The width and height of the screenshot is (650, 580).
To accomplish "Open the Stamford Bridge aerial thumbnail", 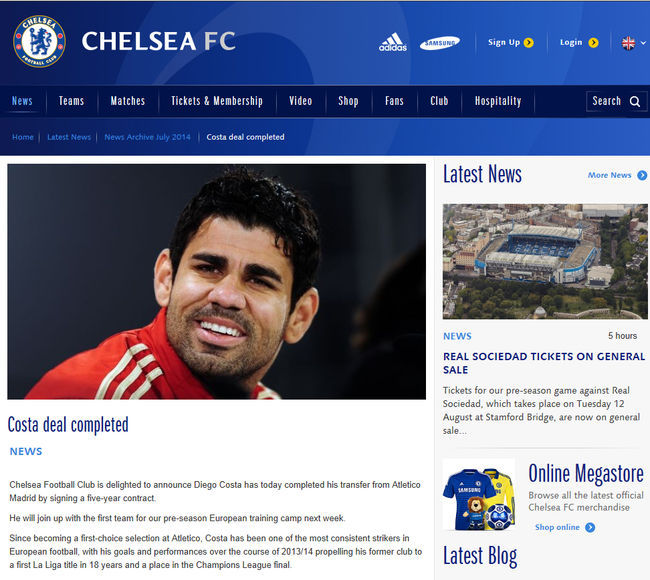I will pyautogui.click(x=545, y=262).
